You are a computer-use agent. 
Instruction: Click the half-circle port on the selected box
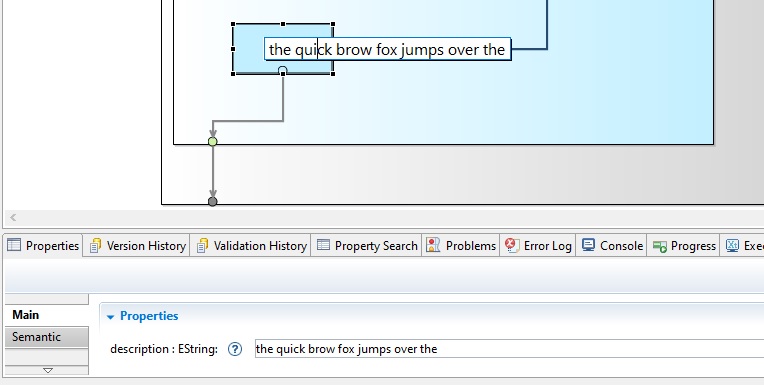[283, 71]
